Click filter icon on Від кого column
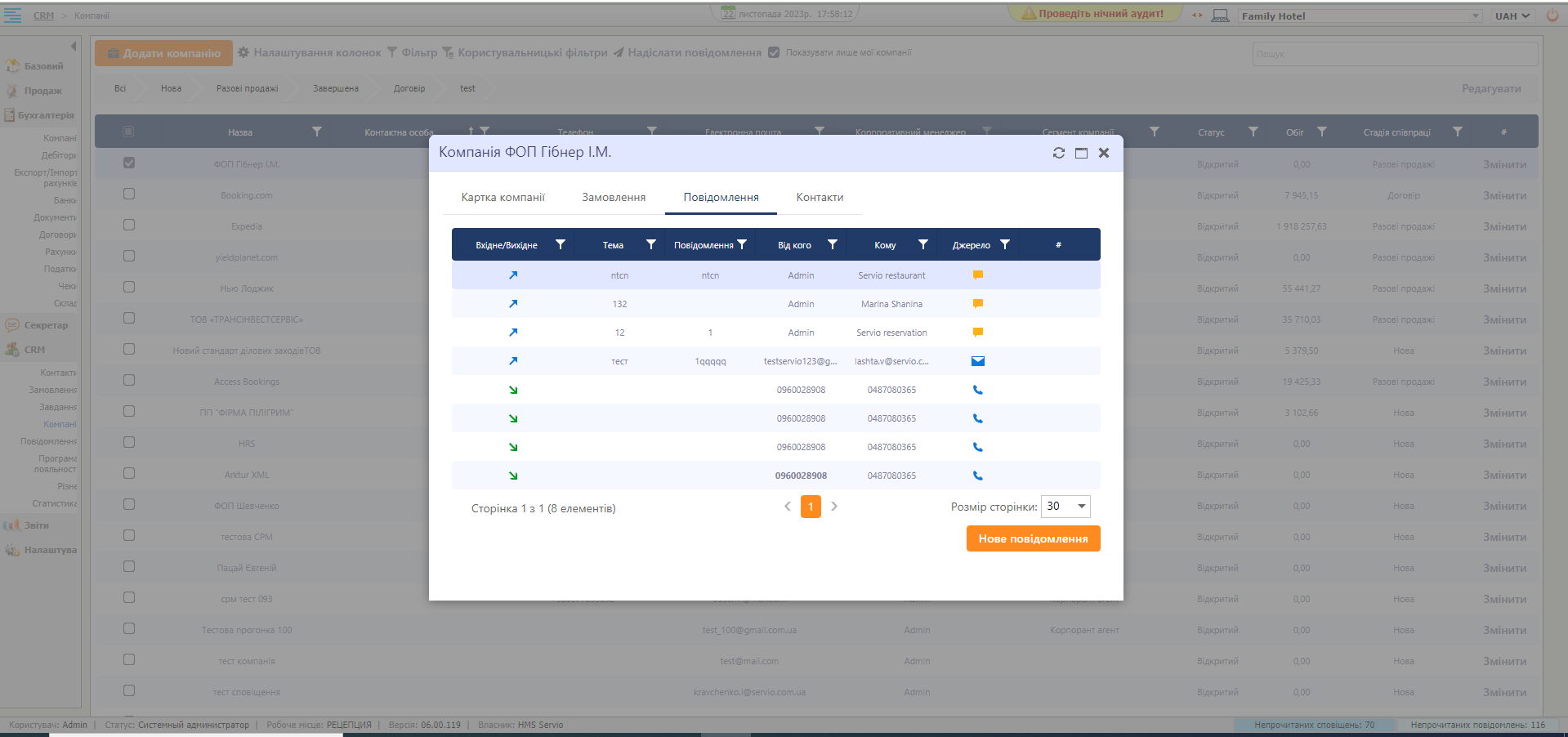The height and width of the screenshot is (737, 1568). pyautogui.click(x=832, y=244)
